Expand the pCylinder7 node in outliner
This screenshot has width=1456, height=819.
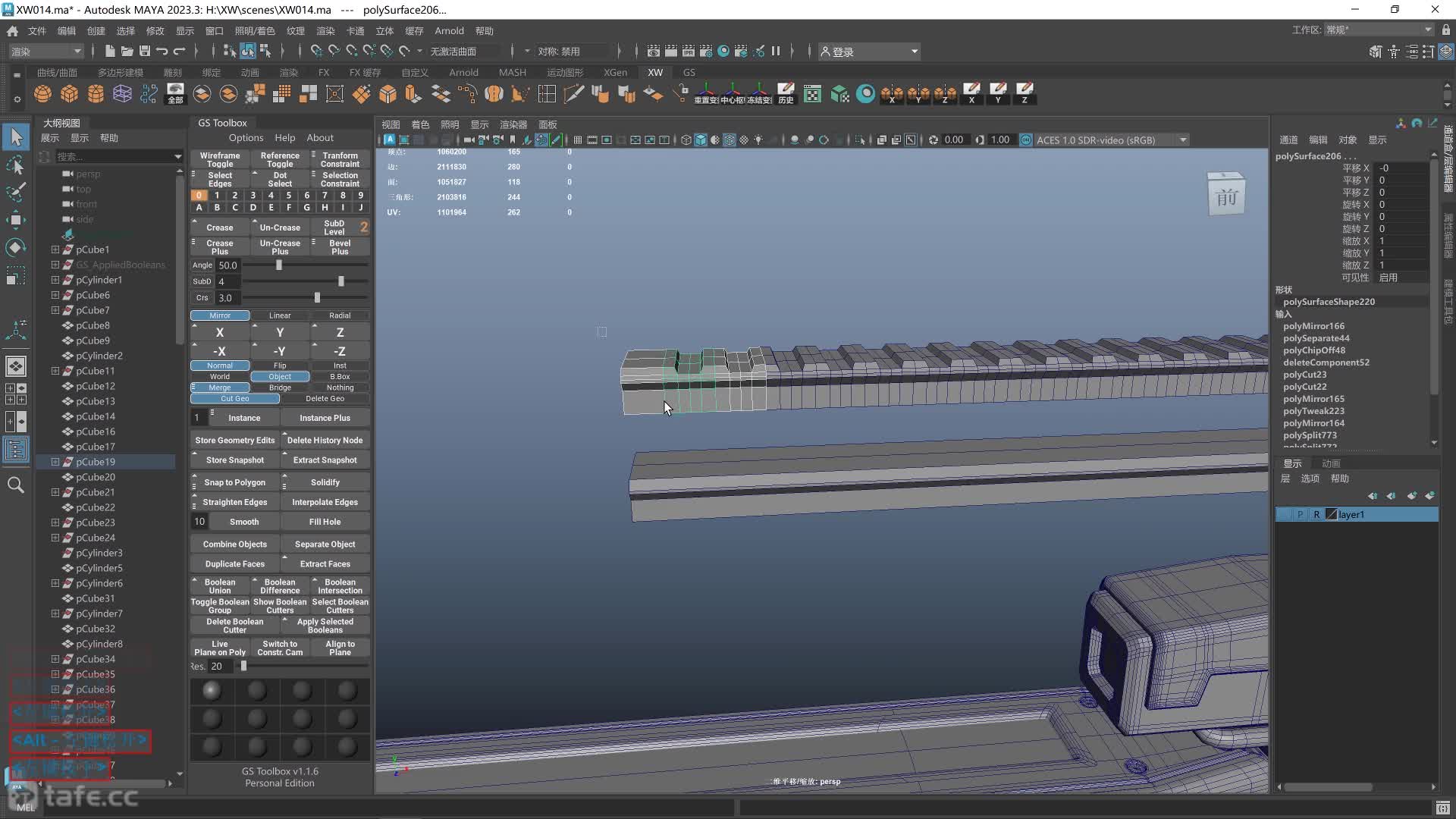(55, 613)
